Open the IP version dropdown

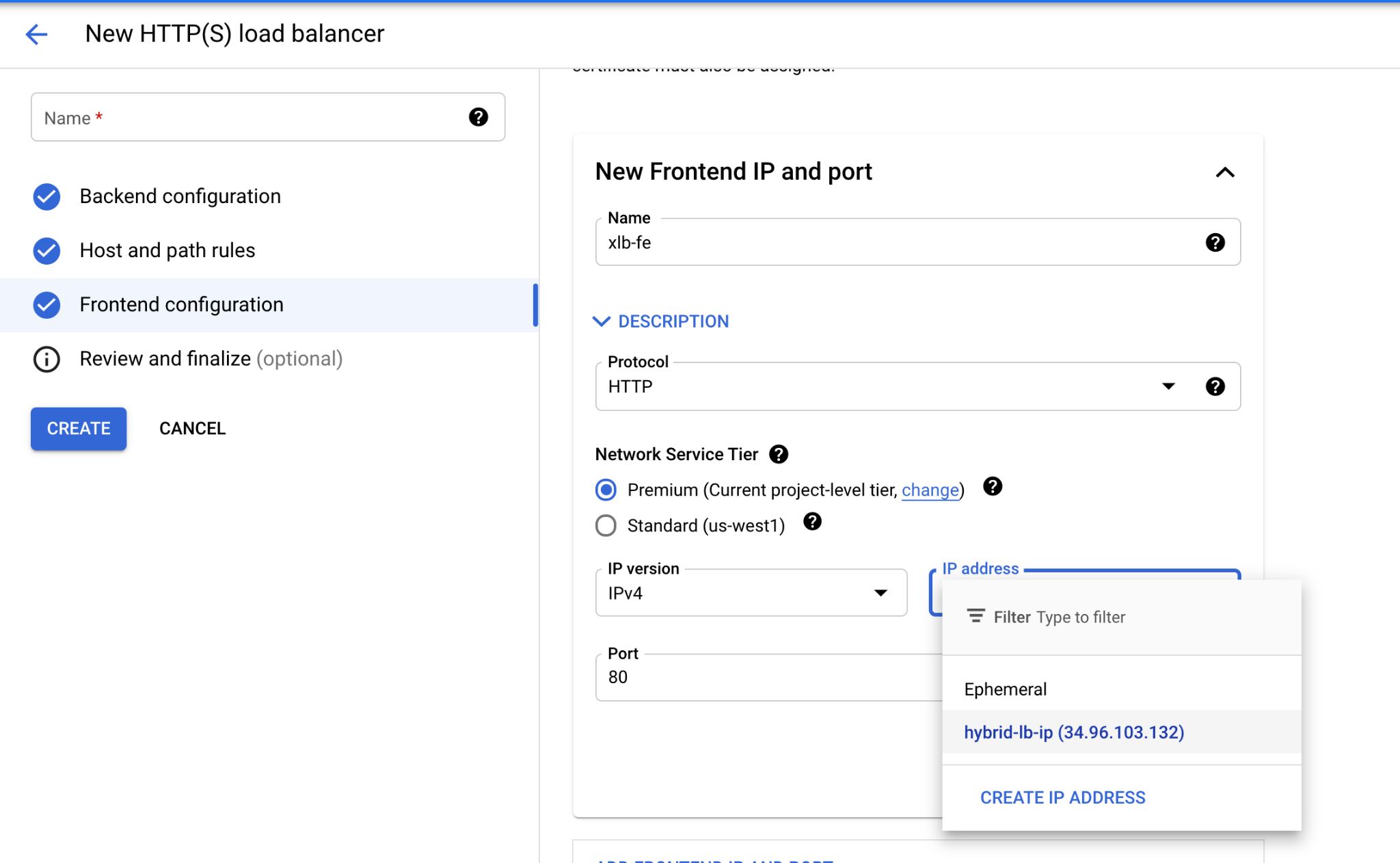[751, 593]
